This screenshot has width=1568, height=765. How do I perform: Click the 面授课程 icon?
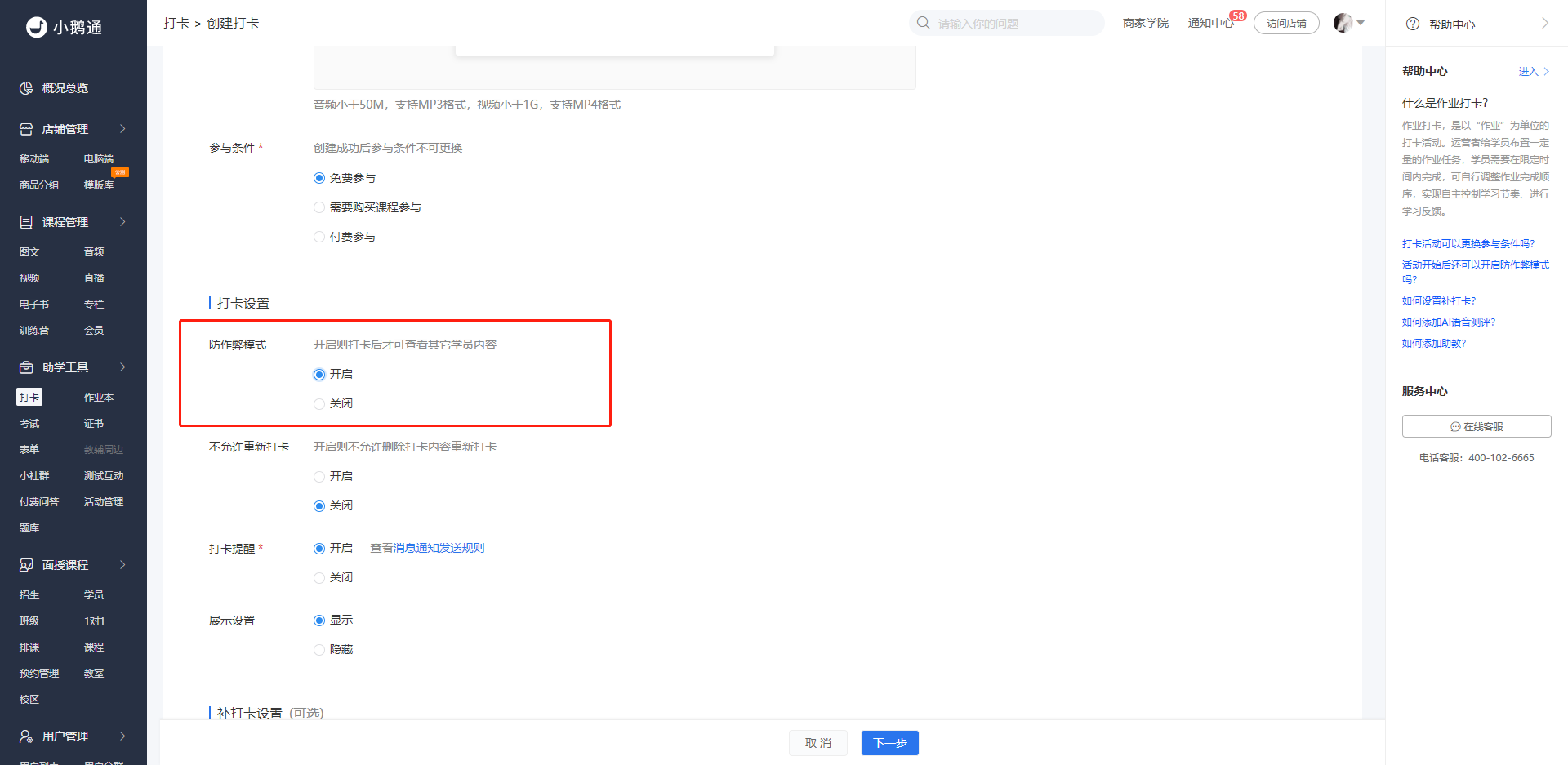[26, 565]
